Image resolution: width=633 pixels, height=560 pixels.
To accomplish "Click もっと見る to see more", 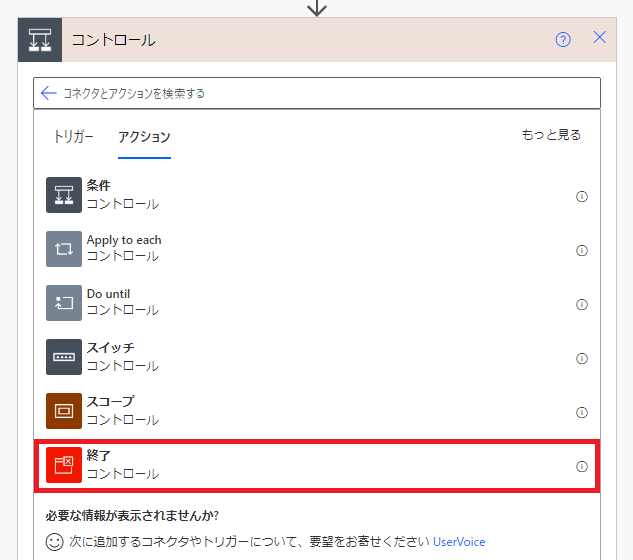I will (x=551, y=134).
